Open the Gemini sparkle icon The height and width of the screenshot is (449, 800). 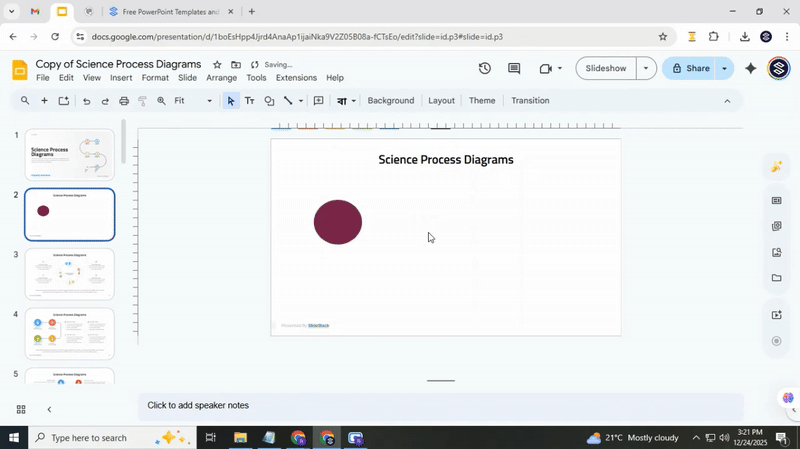(x=751, y=69)
